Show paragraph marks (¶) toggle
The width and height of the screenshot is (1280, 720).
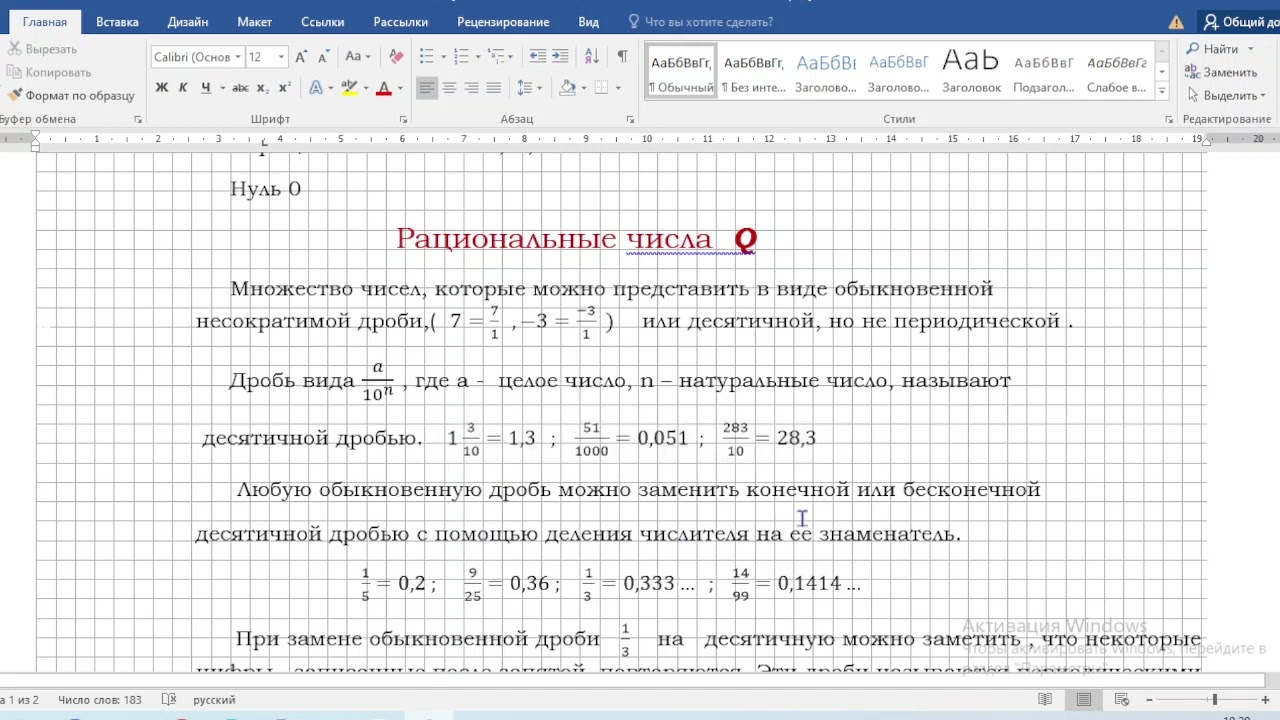click(622, 57)
